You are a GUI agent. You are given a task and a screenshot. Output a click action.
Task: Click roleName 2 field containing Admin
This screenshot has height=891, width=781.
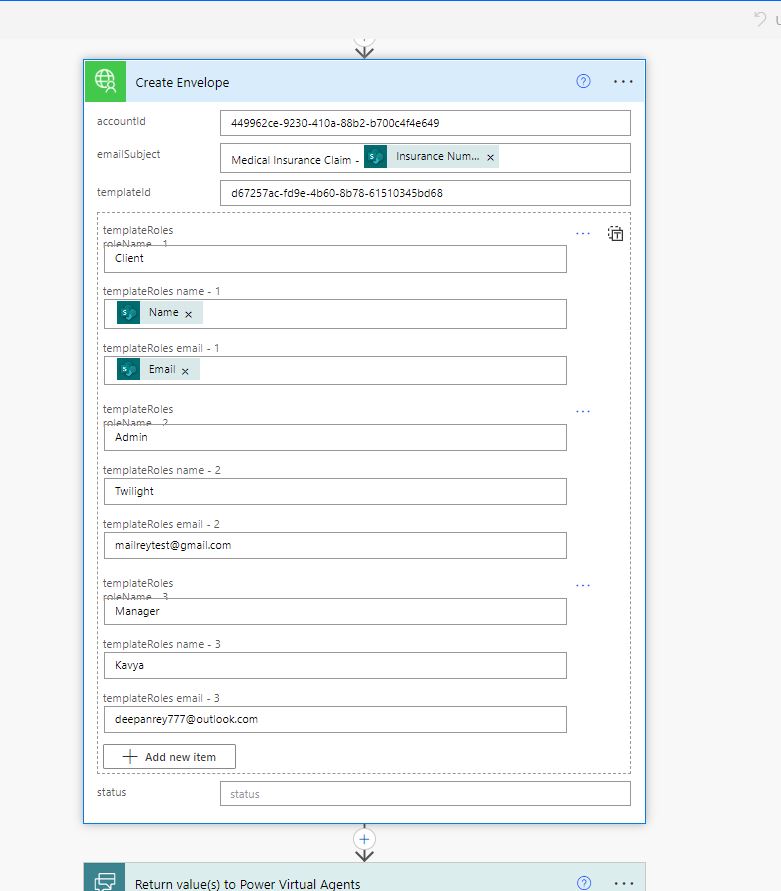tap(335, 438)
